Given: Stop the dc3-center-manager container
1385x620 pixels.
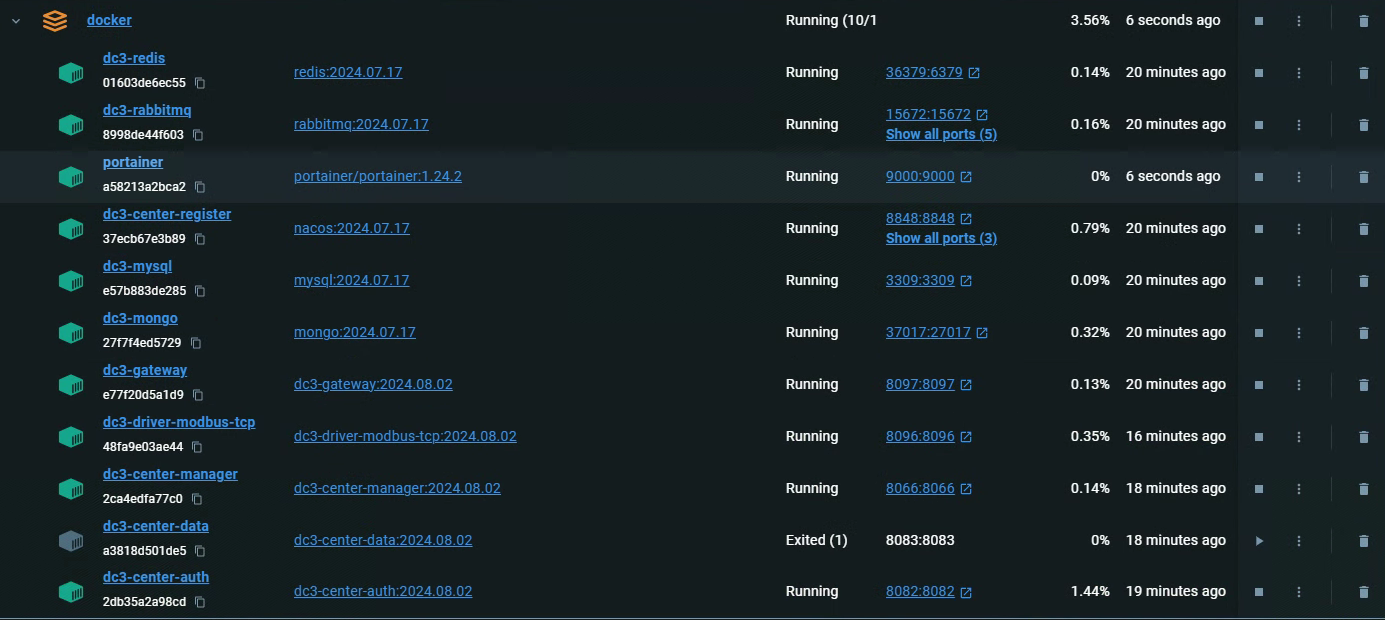Looking at the screenshot, I should (x=1259, y=489).
